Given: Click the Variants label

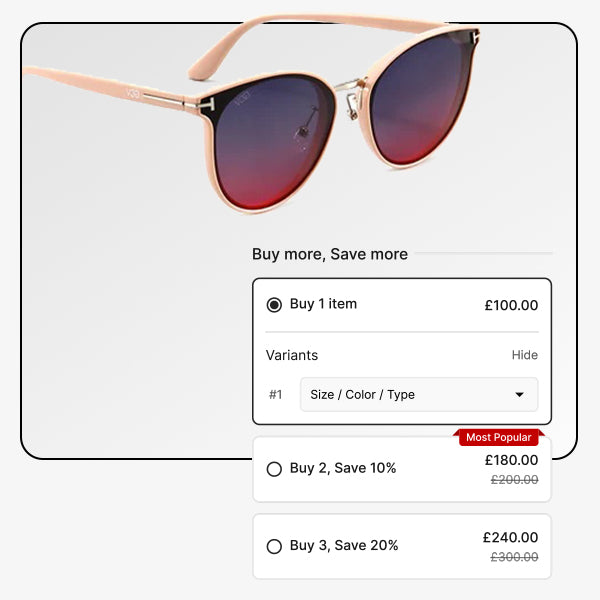Looking at the screenshot, I should (x=292, y=355).
